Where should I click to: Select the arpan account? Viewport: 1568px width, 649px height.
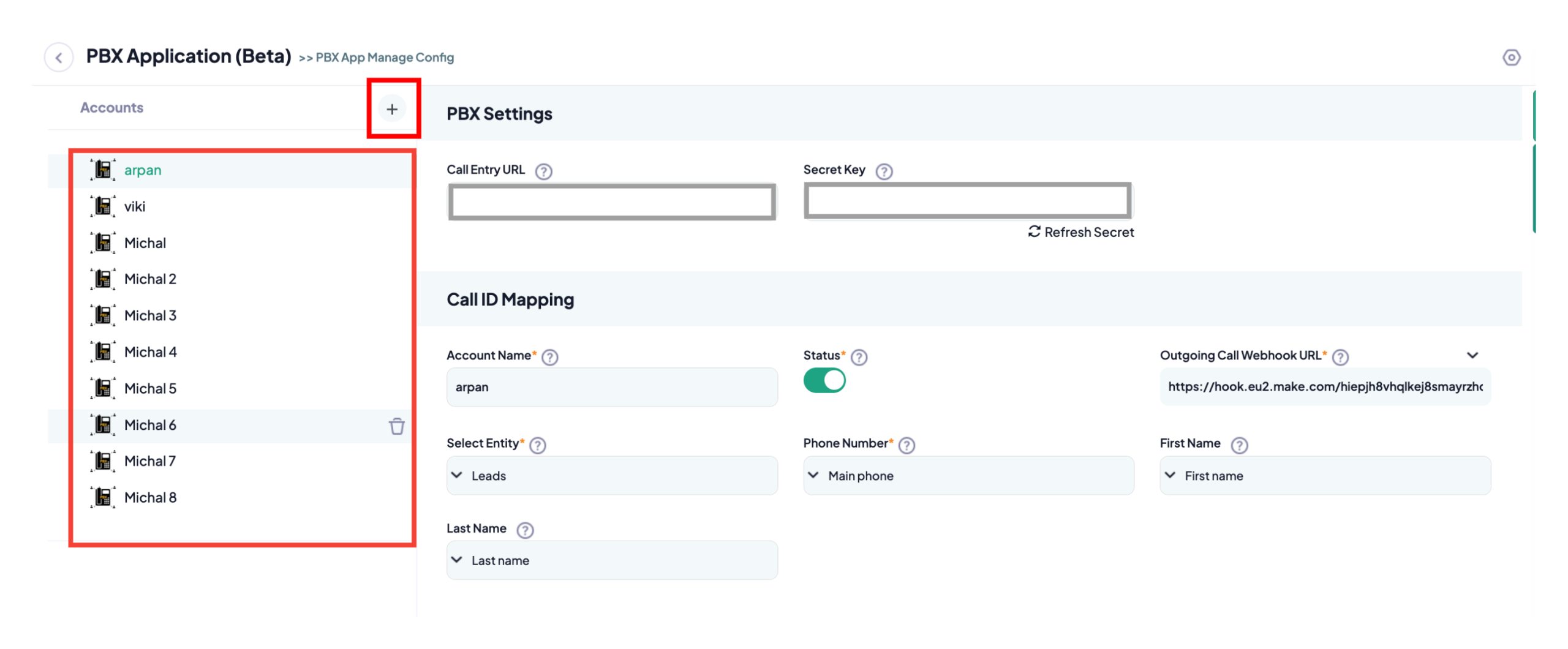click(232, 170)
